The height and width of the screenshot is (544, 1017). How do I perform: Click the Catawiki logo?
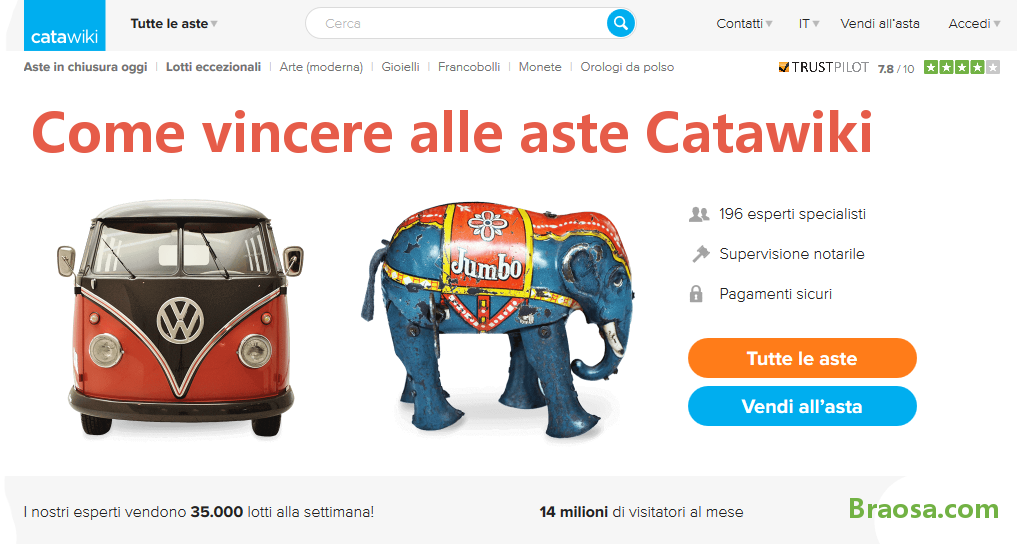pyautogui.click(x=64, y=25)
